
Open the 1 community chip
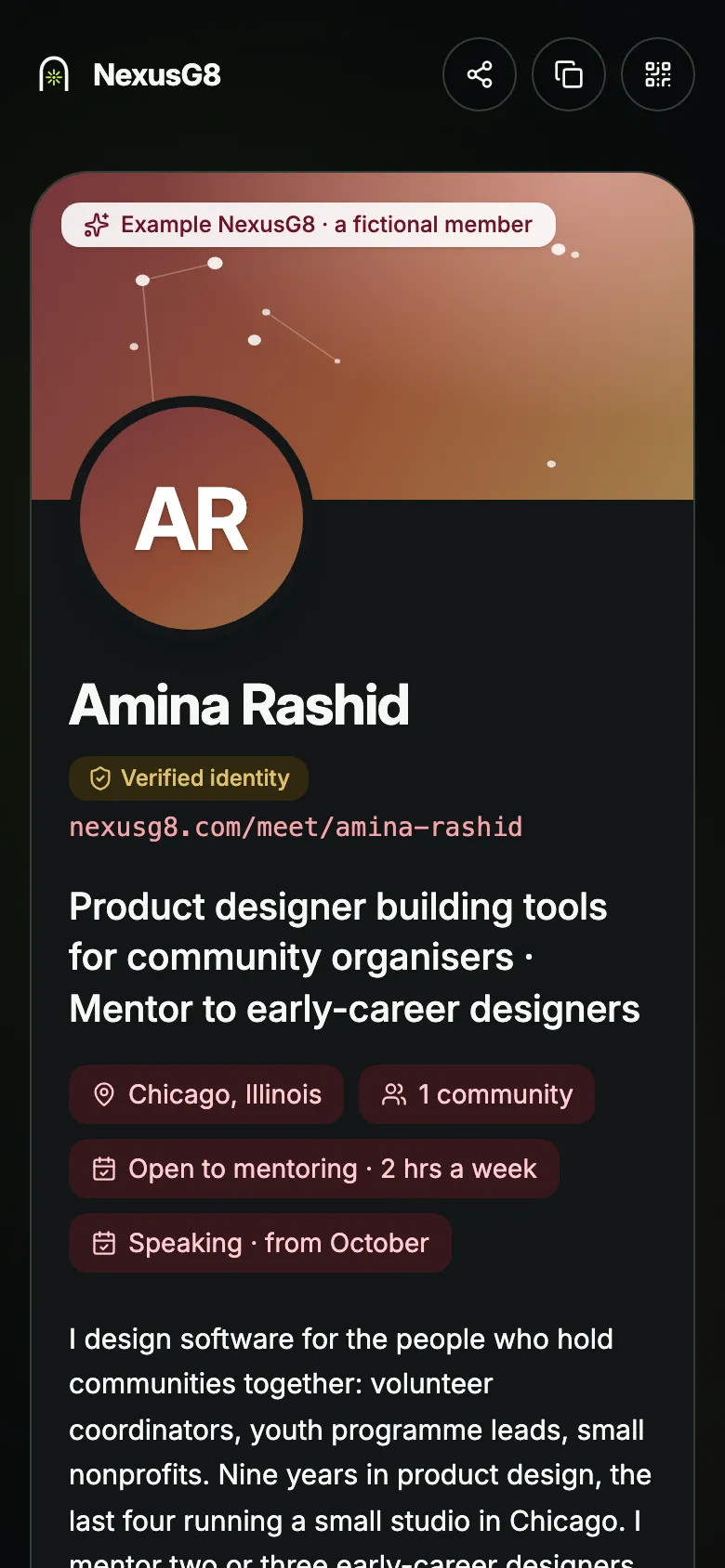tap(477, 1094)
